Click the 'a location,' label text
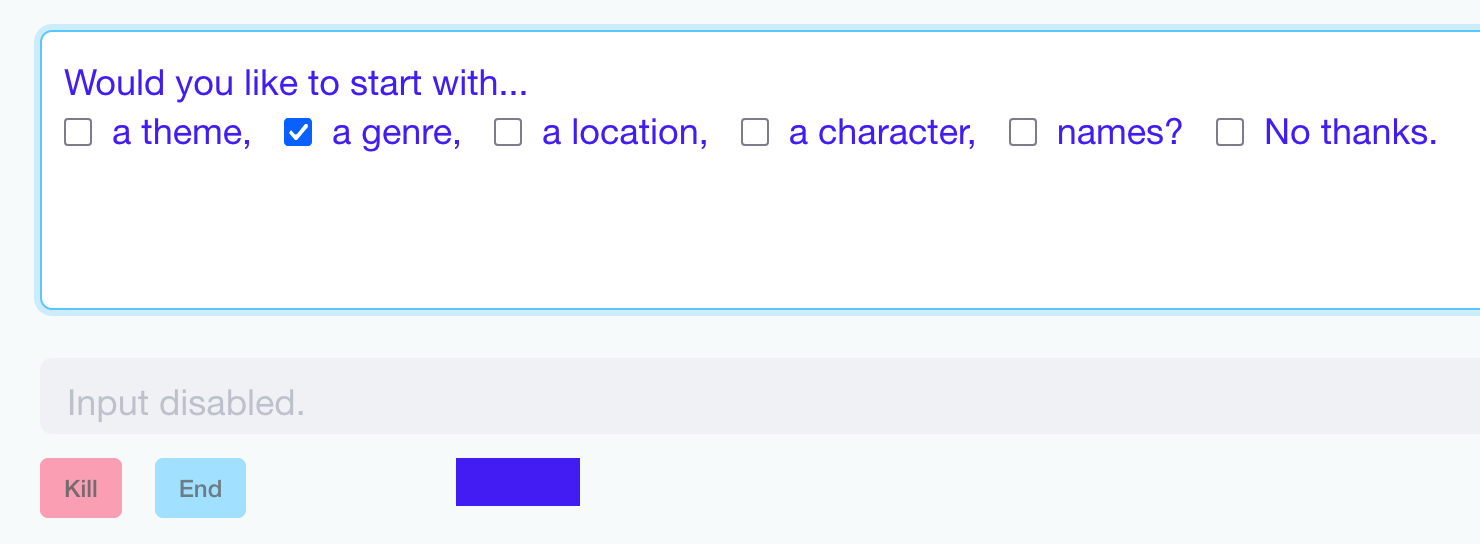 point(624,132)
